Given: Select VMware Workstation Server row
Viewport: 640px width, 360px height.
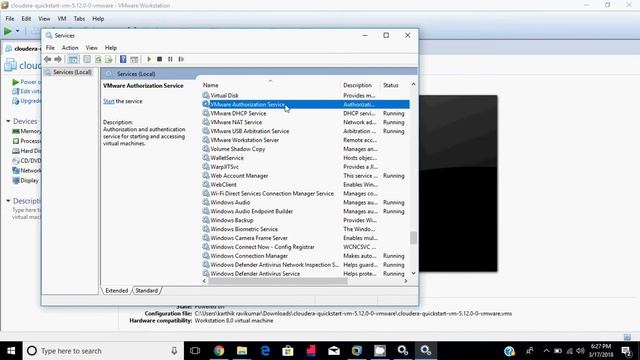Looking at the screenshot, I should coord(305,140).
